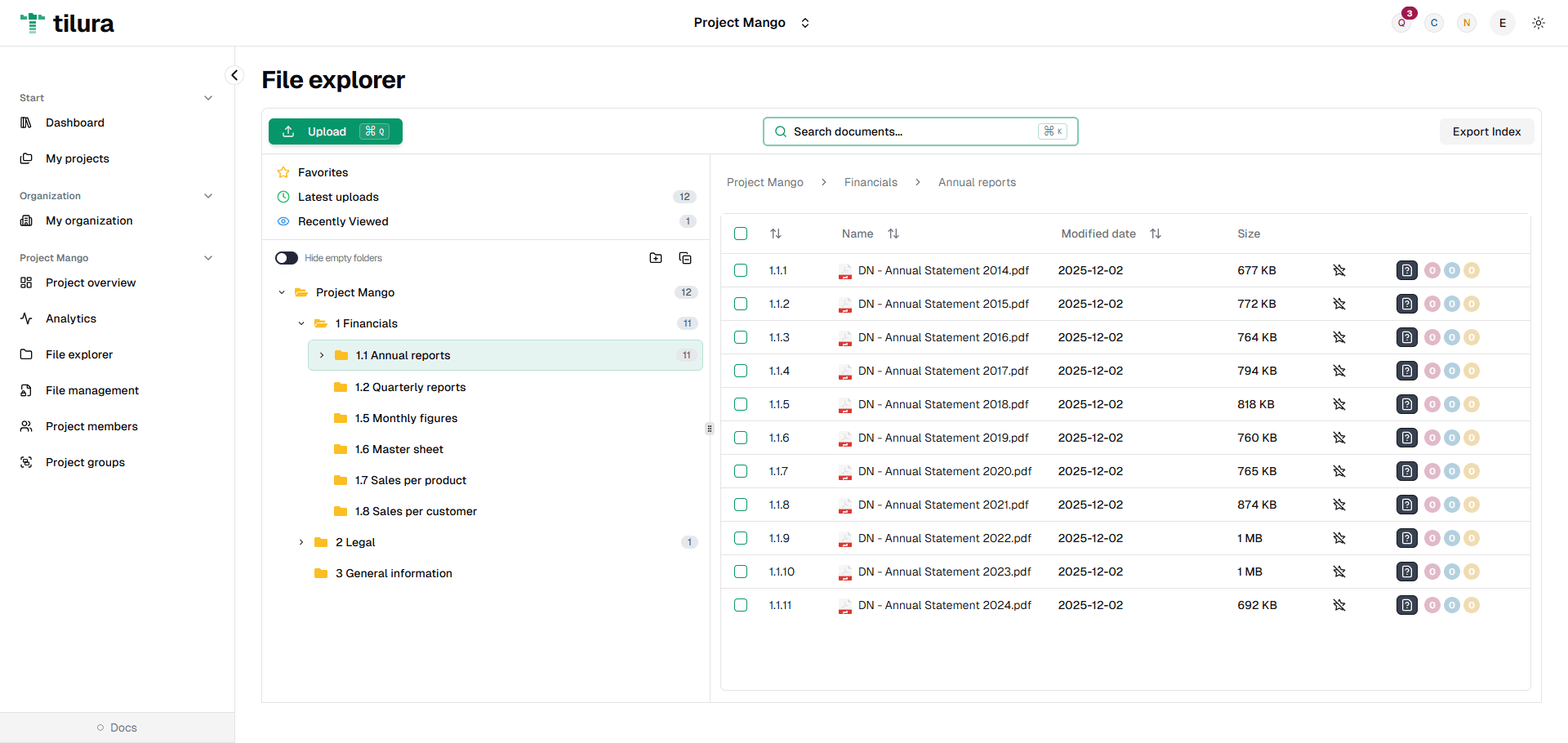Open the Project Mango project switcher
Viewport: 1568px width, 743px height.
(x=752, y=22)
